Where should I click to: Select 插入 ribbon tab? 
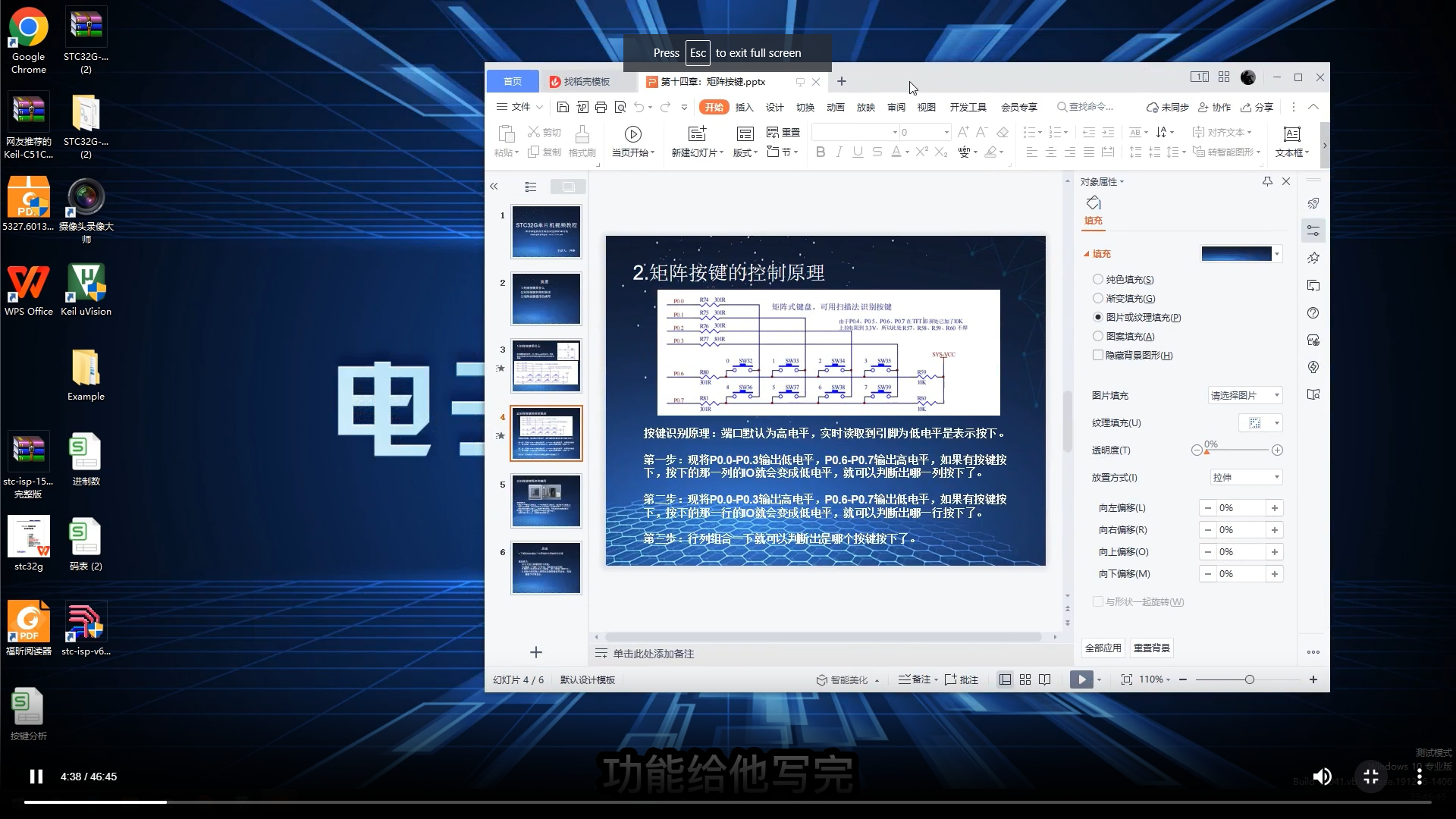tap(745, 107)
